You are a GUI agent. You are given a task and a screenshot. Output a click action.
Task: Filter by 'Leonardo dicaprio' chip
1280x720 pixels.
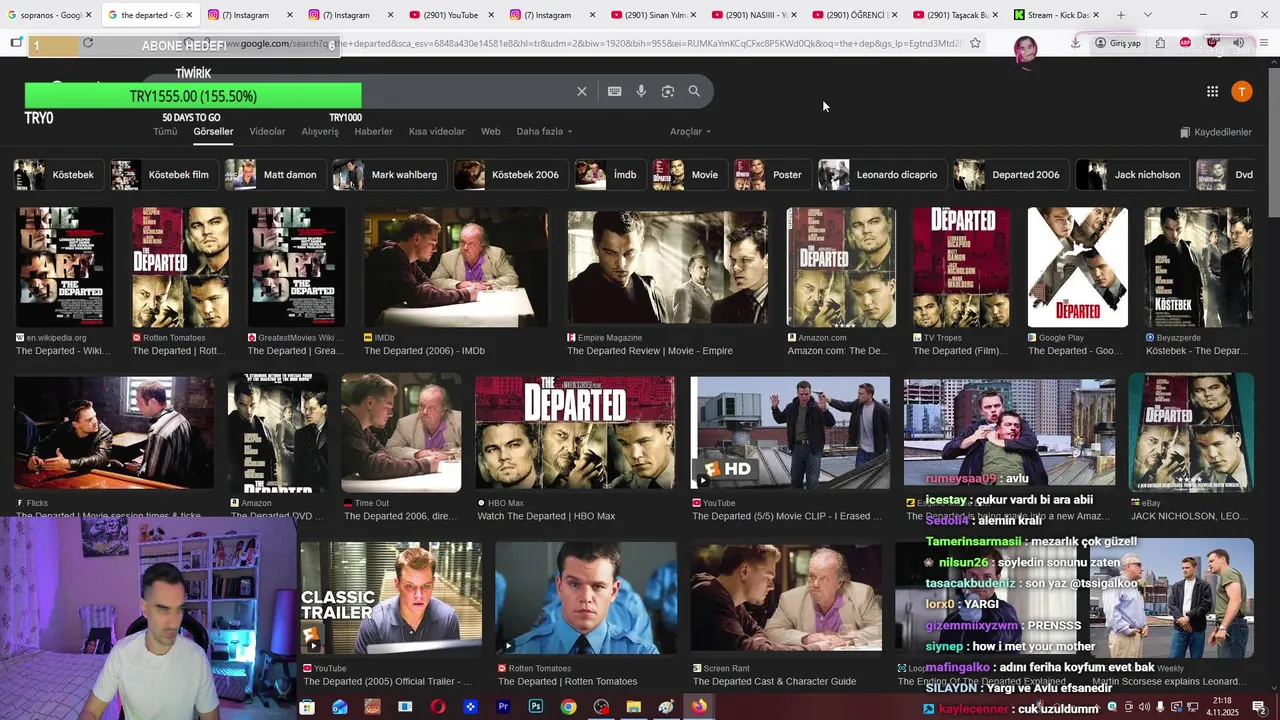coord(880,174)
